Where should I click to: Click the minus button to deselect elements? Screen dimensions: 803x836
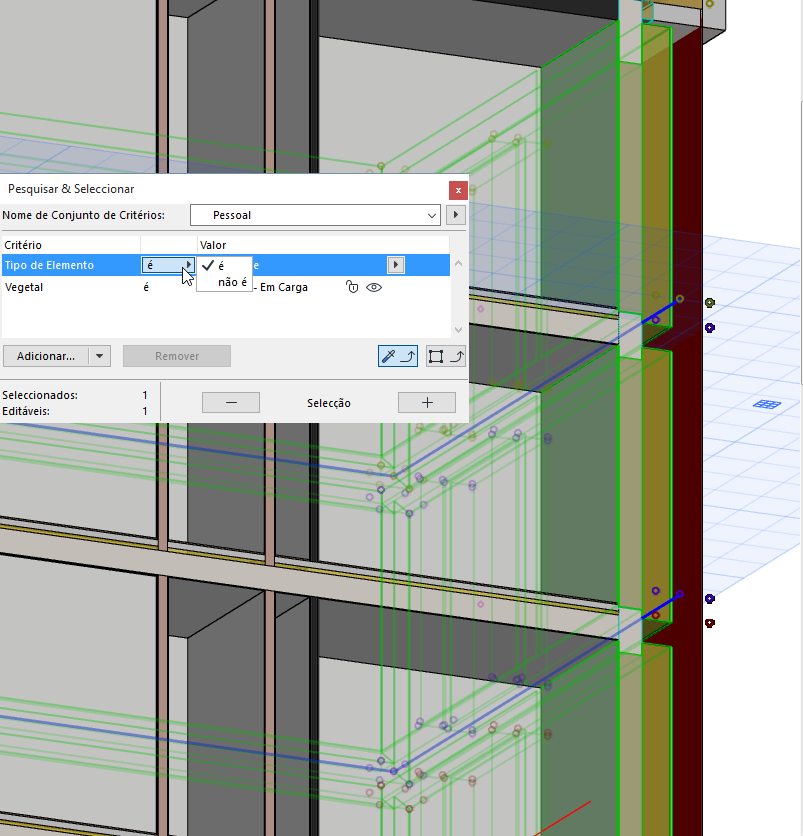[x=230, y=402]
